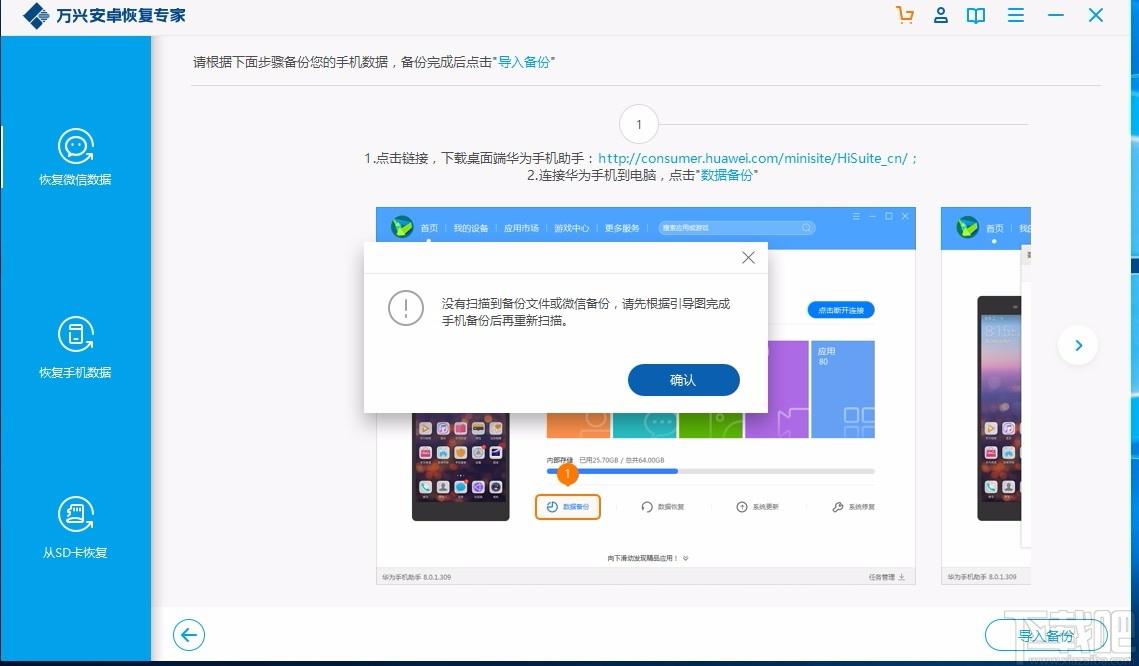Click the 确认 button in the dialog
This screenshot has height=666, width=1139.
pyautogui.click(x=684, y=380)
